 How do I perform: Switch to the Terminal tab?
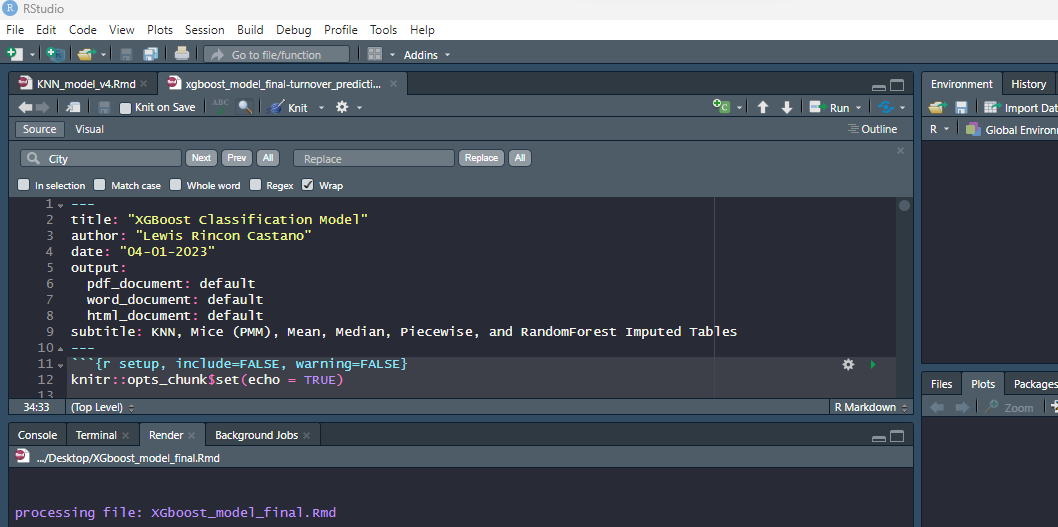[96, 435]
